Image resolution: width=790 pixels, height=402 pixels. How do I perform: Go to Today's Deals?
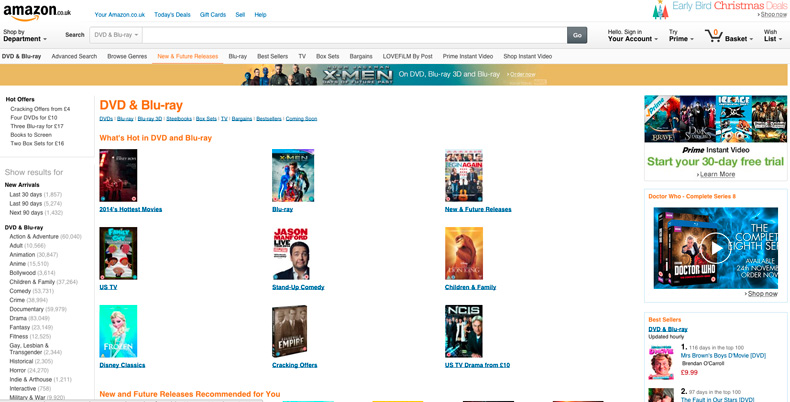click(172, 15)
